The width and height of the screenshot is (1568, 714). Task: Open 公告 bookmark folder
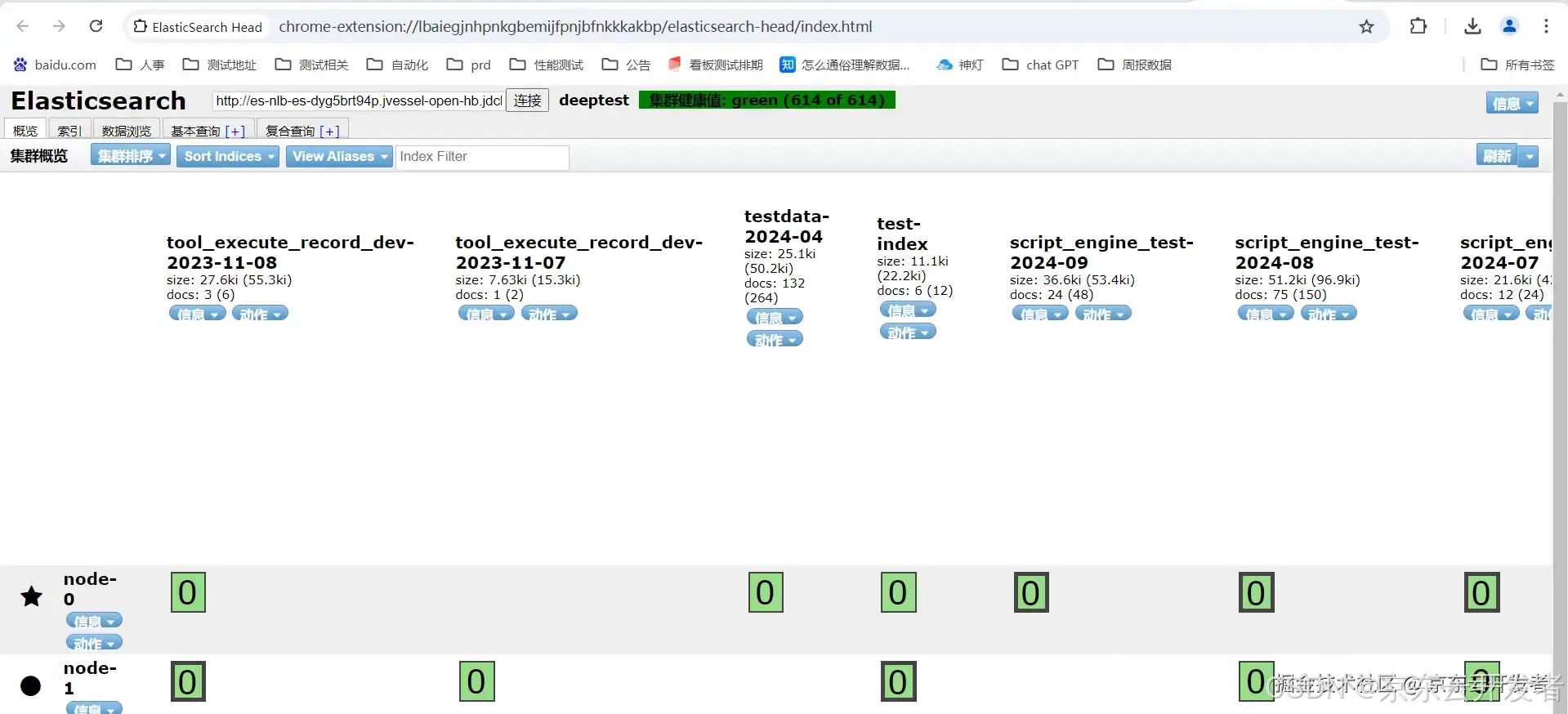pos(626,65)
